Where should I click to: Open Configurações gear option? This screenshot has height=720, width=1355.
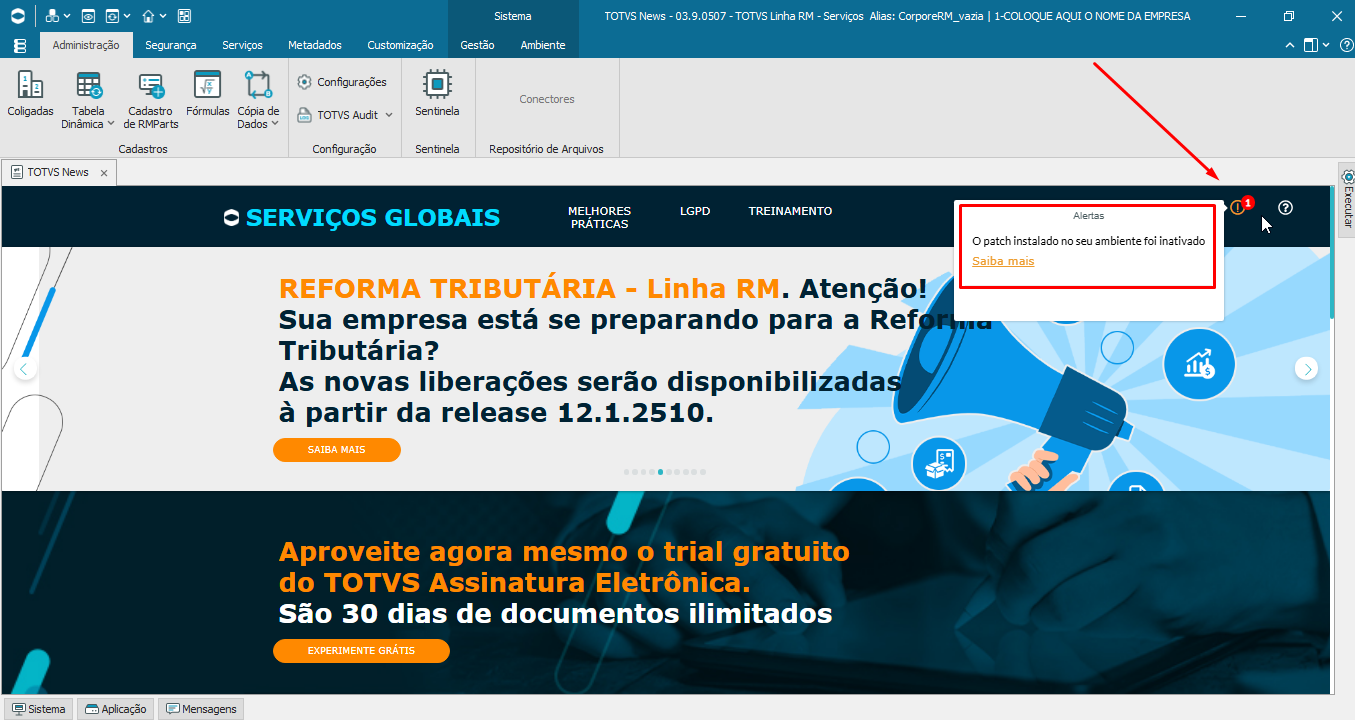point(342,82)
